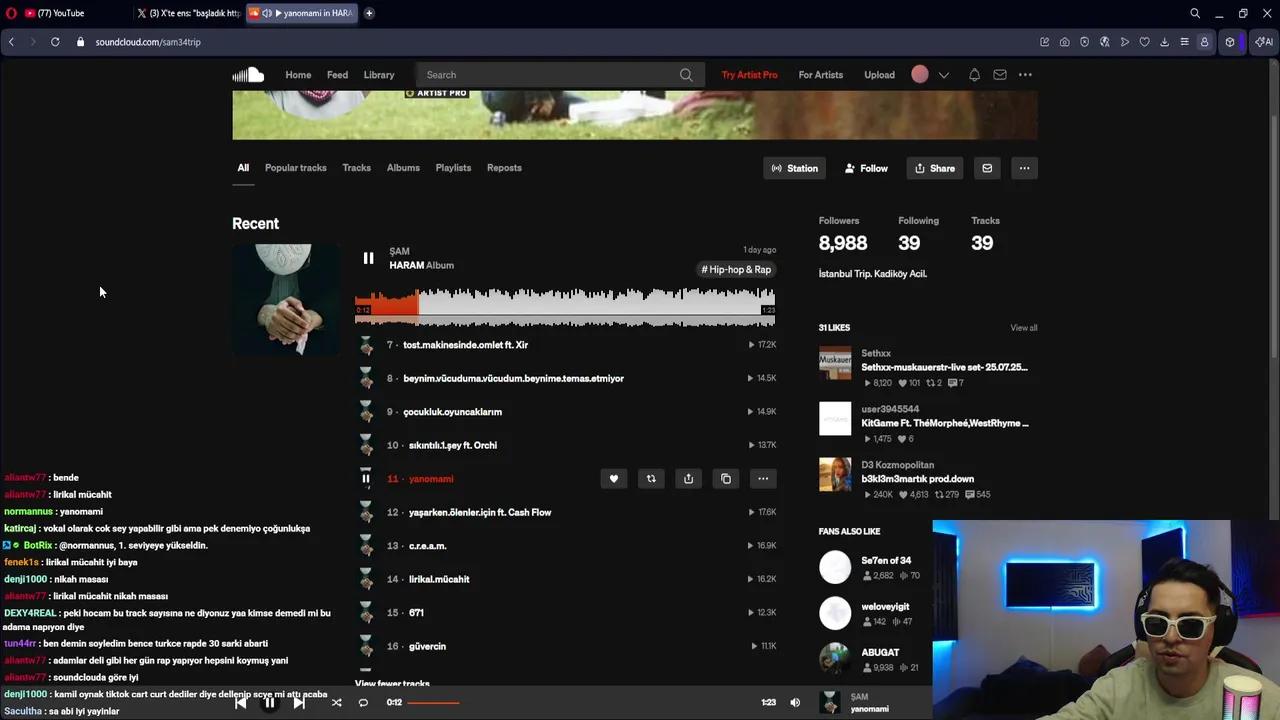Click the search magnifier icon in SoundCloud
The image size is (1280, 720).
coord(686,75)
